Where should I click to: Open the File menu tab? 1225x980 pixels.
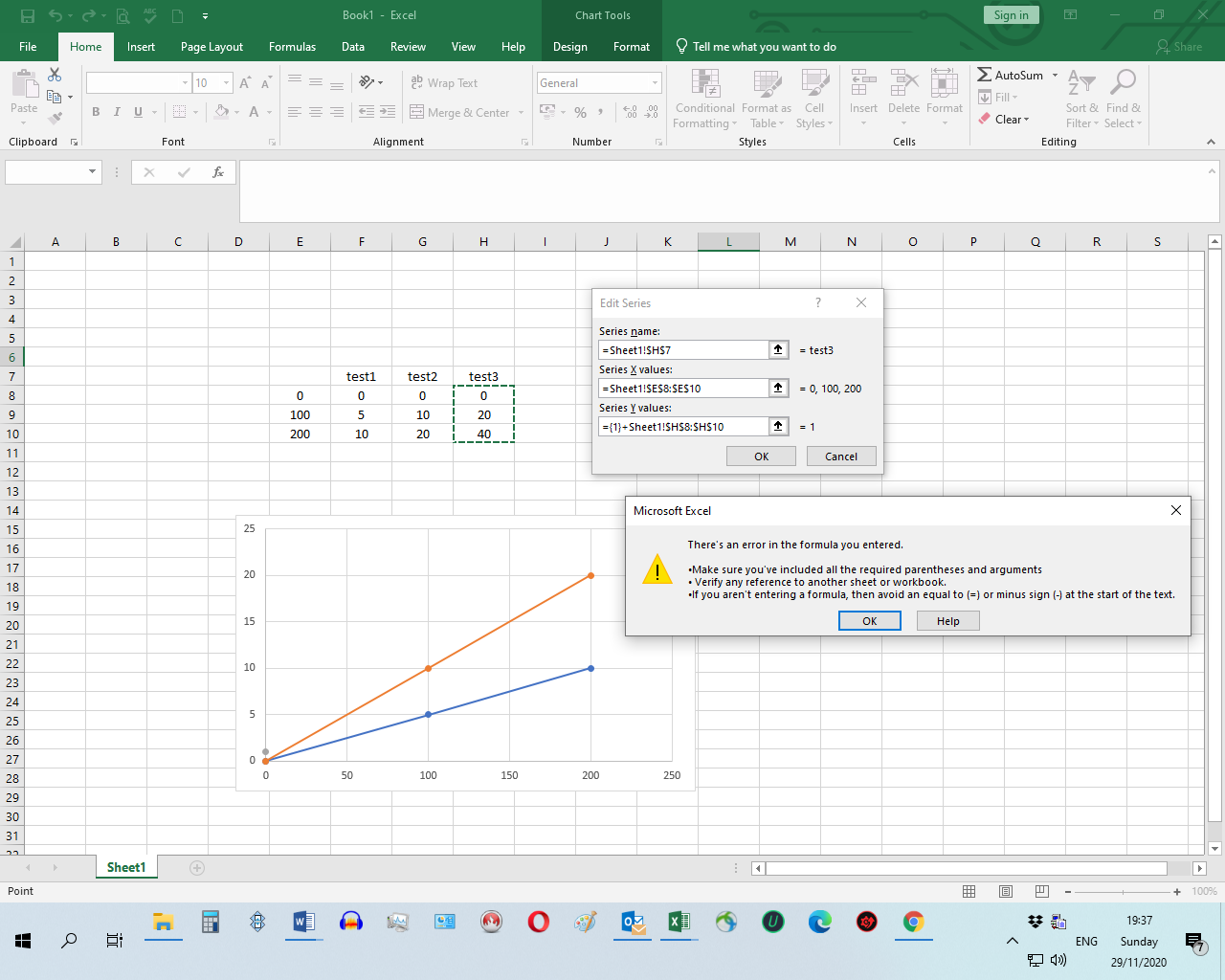(x=28, y=47)
